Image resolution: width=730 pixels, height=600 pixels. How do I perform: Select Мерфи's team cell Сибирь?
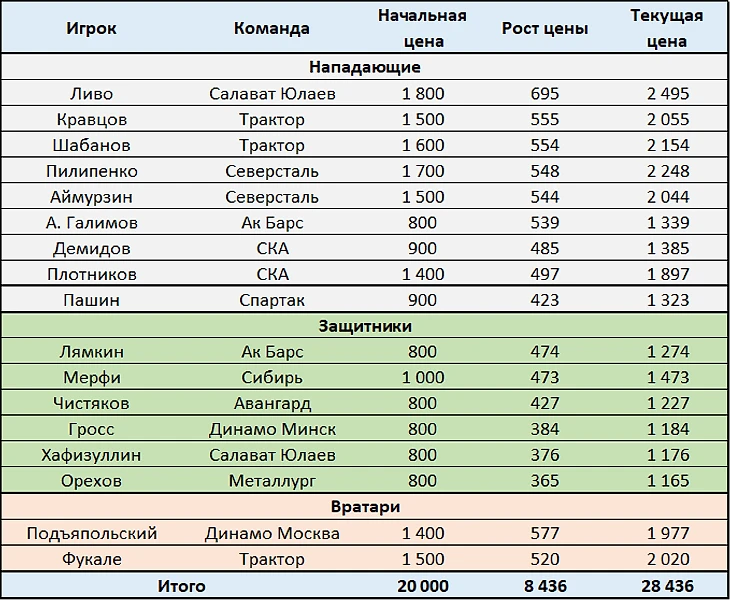point(272,378)
